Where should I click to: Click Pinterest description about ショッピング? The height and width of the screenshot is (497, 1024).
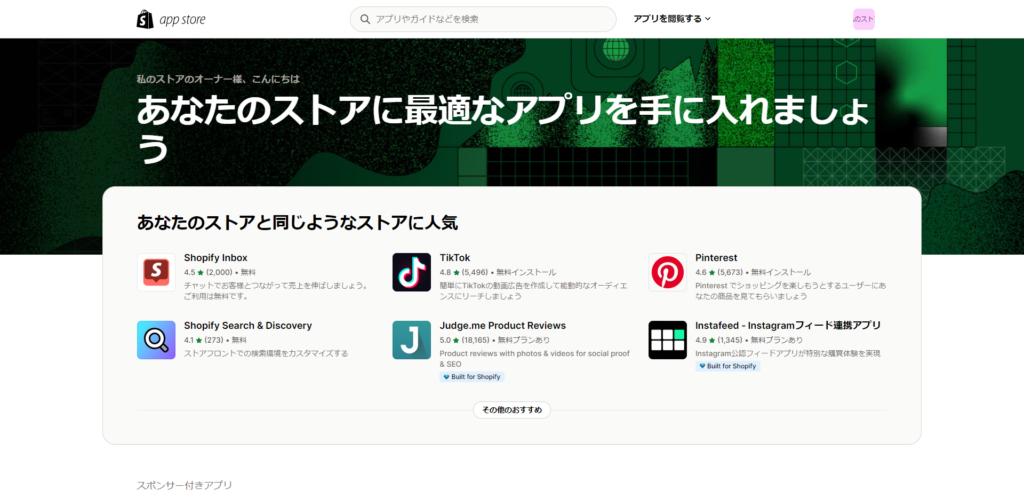(x=791, y=291)
